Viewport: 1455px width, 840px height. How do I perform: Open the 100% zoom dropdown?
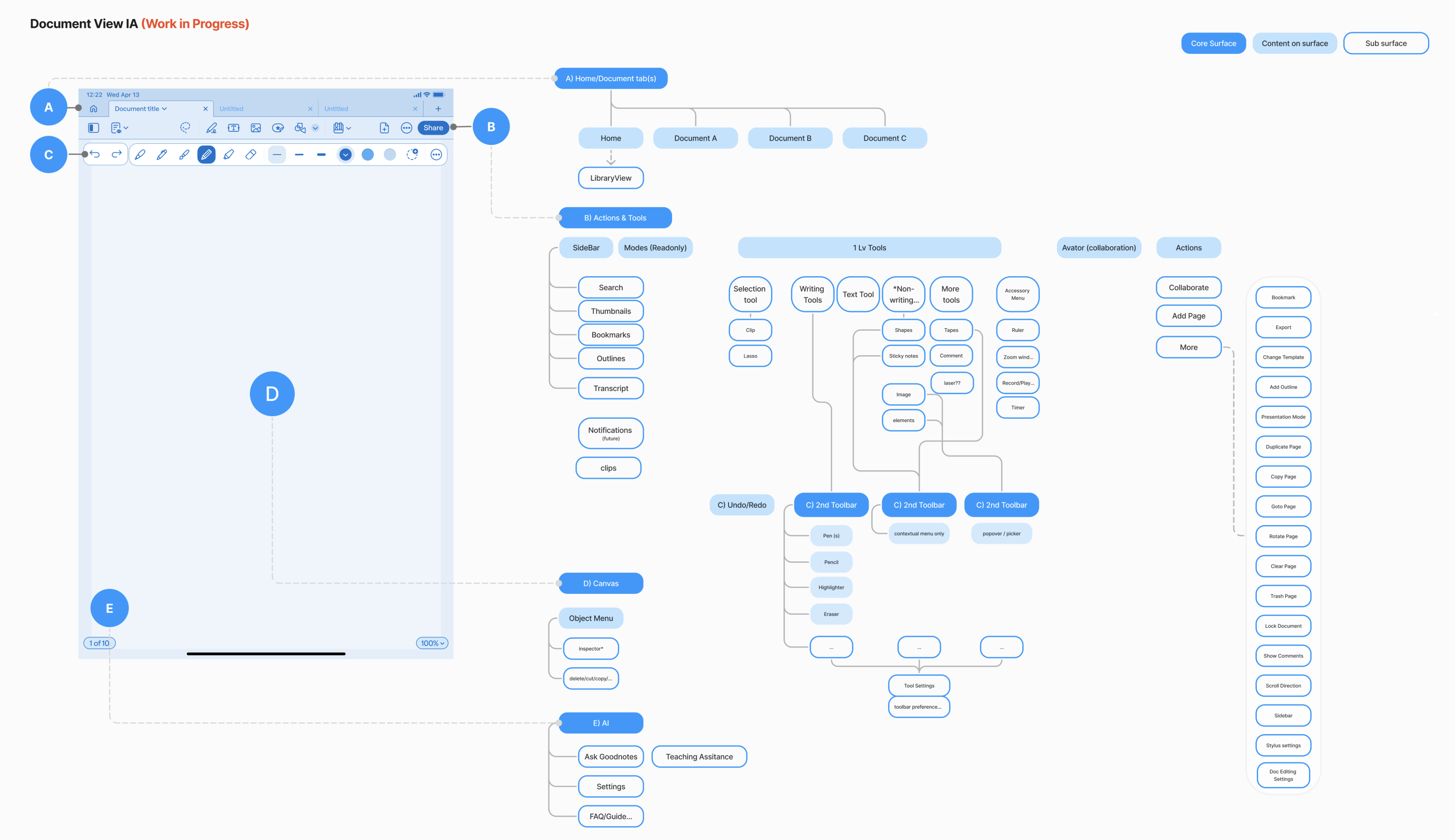tap(432, 643)
